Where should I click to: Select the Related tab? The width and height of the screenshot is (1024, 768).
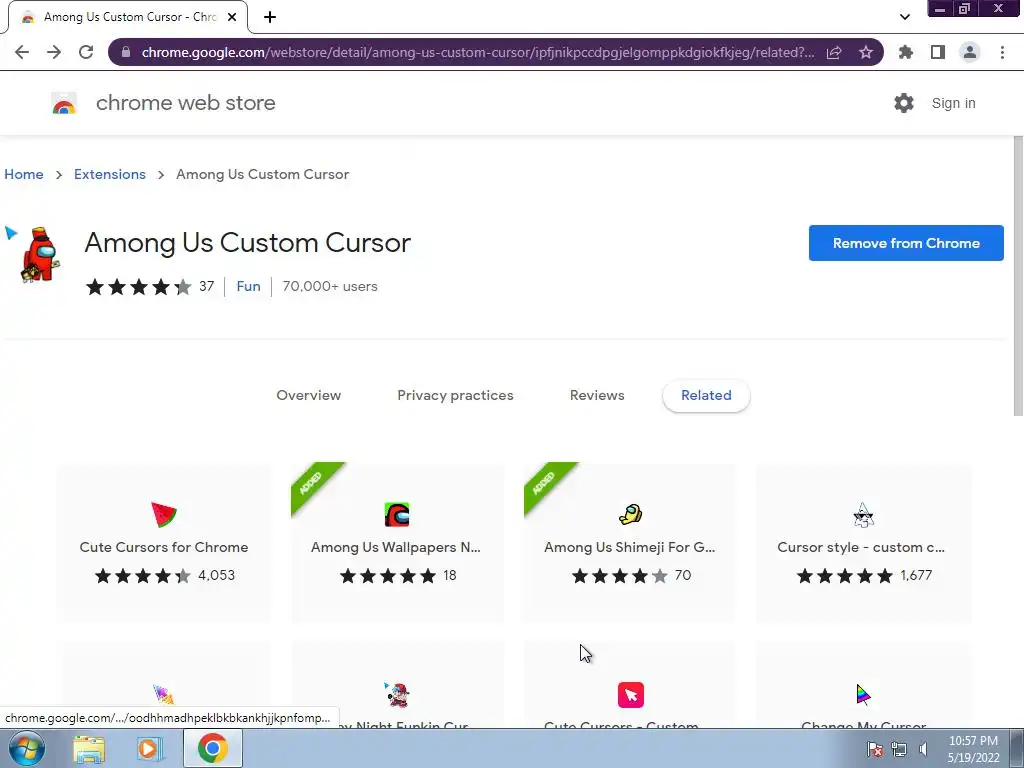(706, 395)
